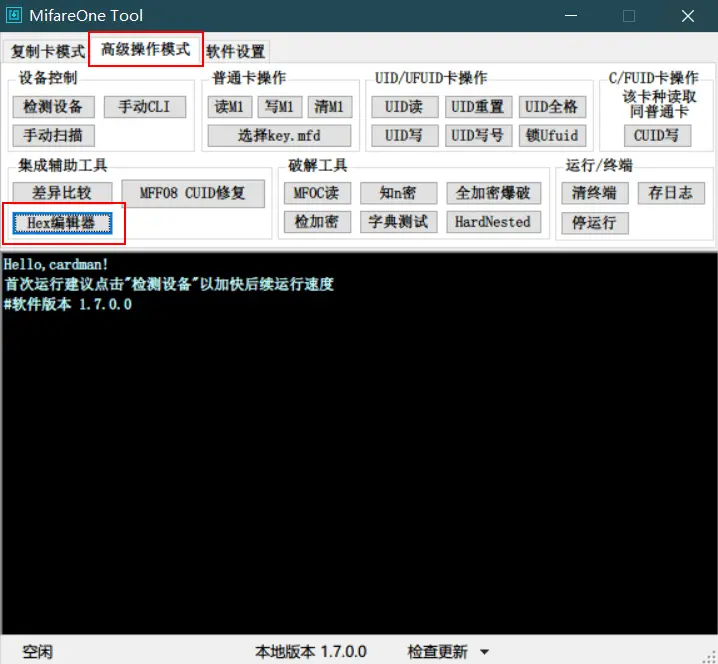Click the 检测设备 button
This screenshot has height=664, width=718.
pos(54,107)
